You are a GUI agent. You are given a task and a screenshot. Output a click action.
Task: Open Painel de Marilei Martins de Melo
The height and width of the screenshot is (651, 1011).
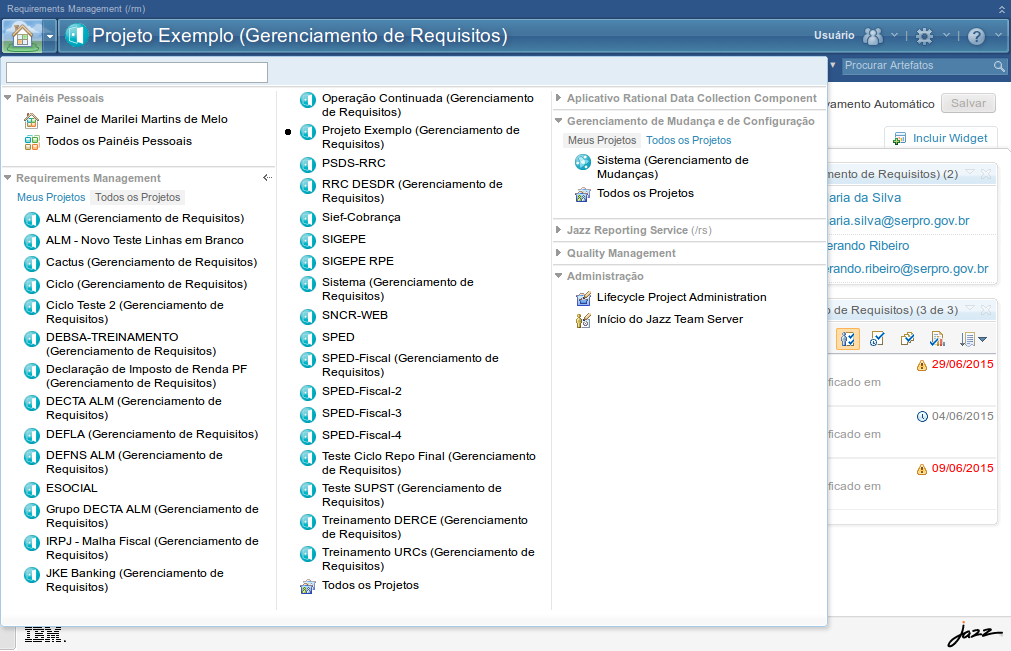pos(137,119)
